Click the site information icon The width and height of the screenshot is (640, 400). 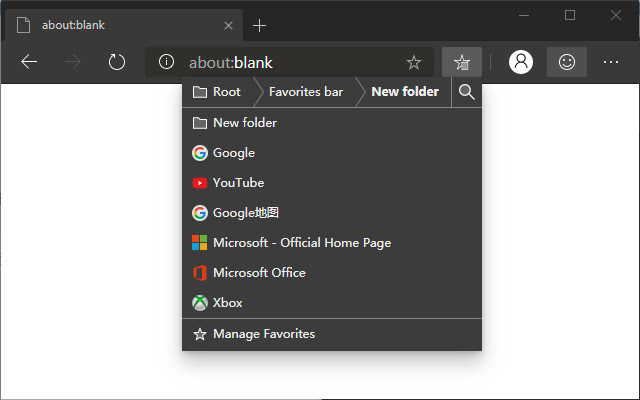coord(166,62)
